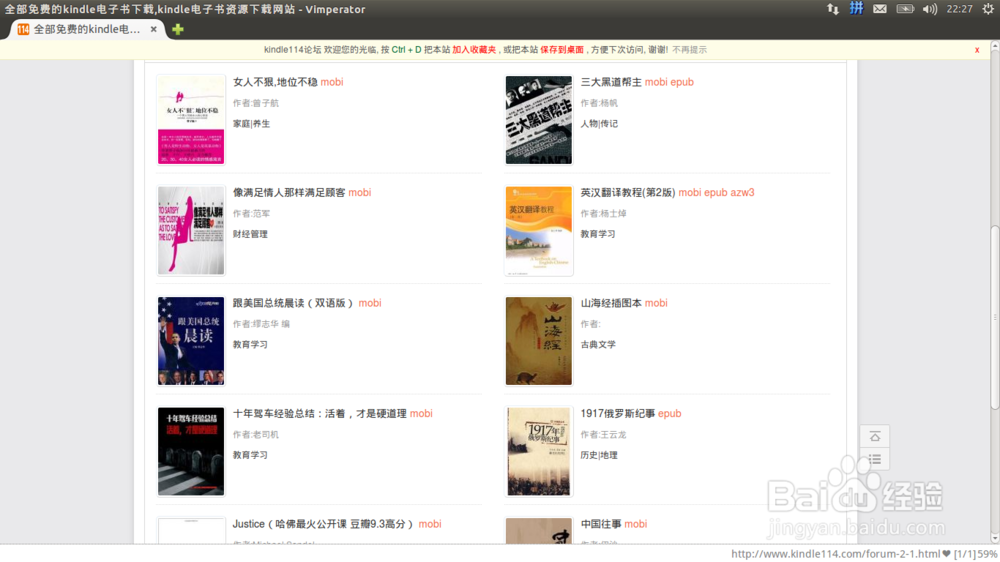Click the scrollbar down arrow
This screenshot has height=562, width=1000.
pyautogui.click(x=995, y=538)
